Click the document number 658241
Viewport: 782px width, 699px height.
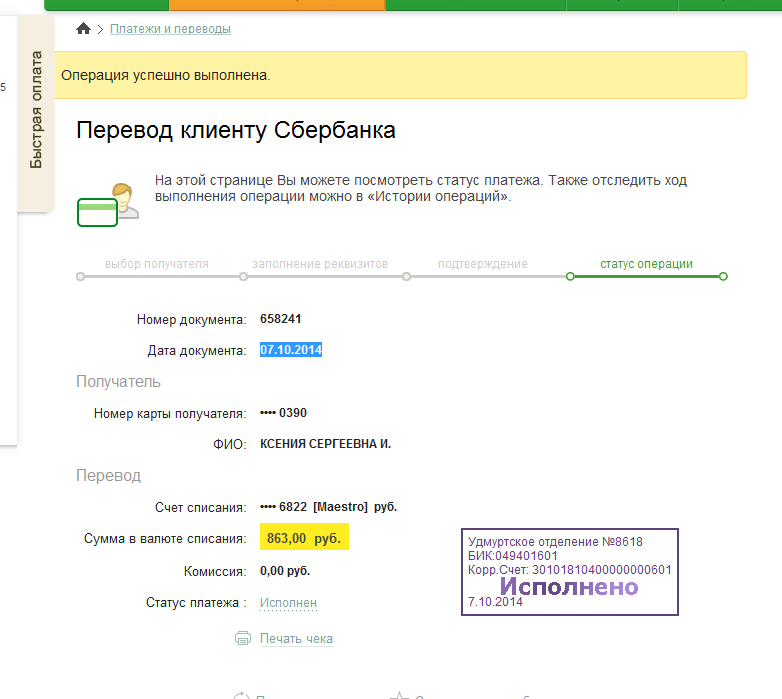click(x=281, y=319)
